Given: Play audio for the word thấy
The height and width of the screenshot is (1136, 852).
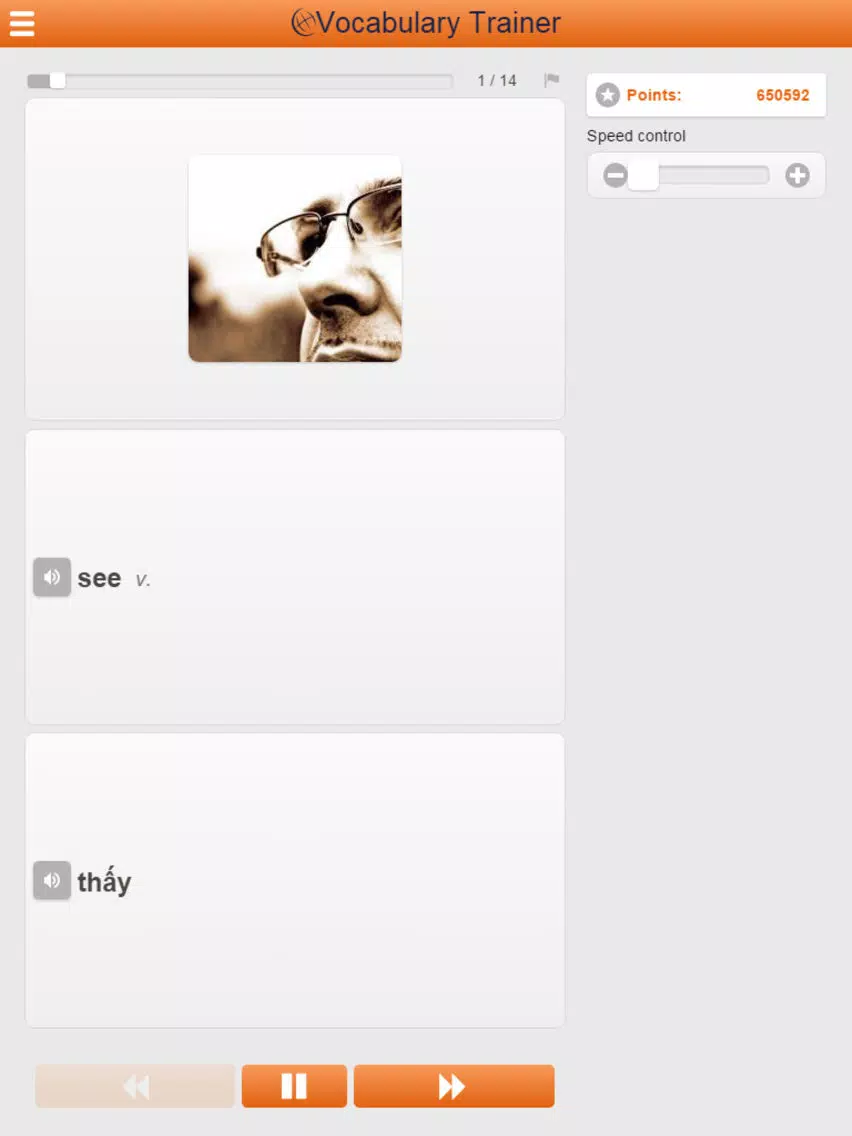Looking at the screenshot, I should (52, 880).
